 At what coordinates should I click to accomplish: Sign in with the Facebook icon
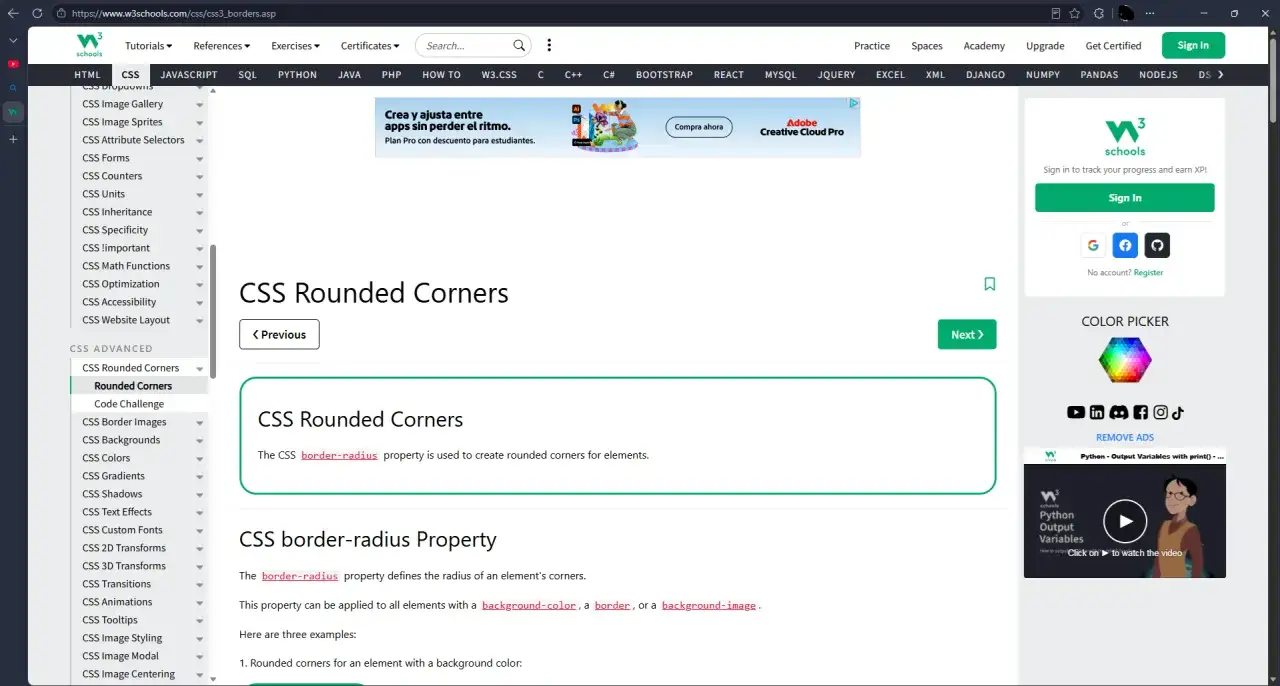(x=1125, y=245)
